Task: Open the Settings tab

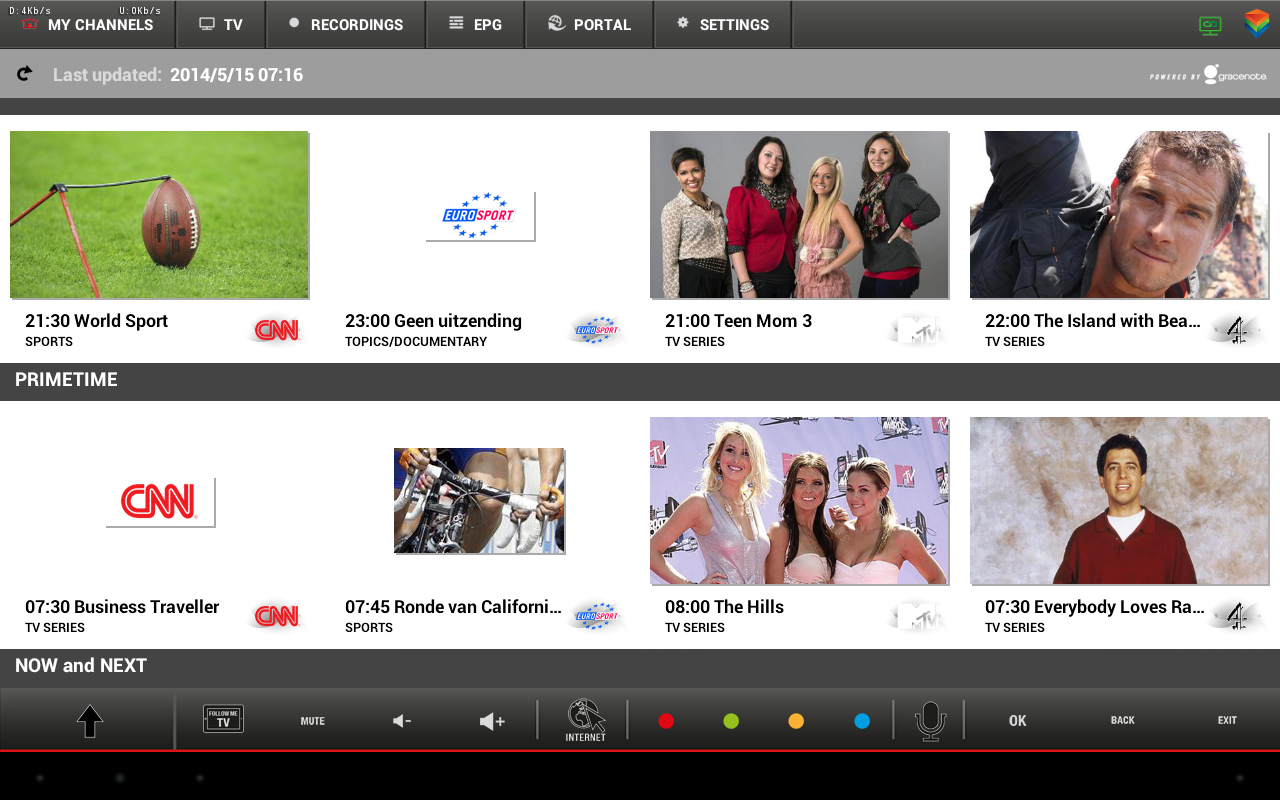Action: (723, 25)
